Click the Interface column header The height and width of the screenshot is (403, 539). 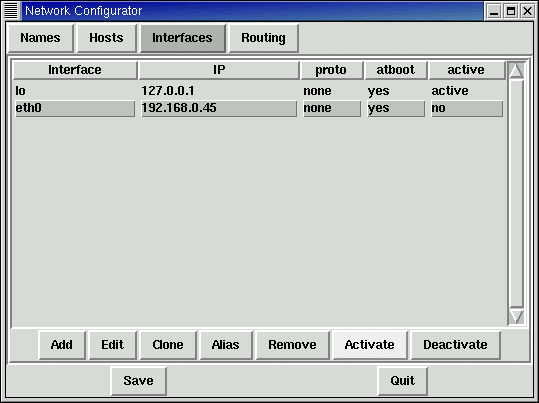pos(75,70)
